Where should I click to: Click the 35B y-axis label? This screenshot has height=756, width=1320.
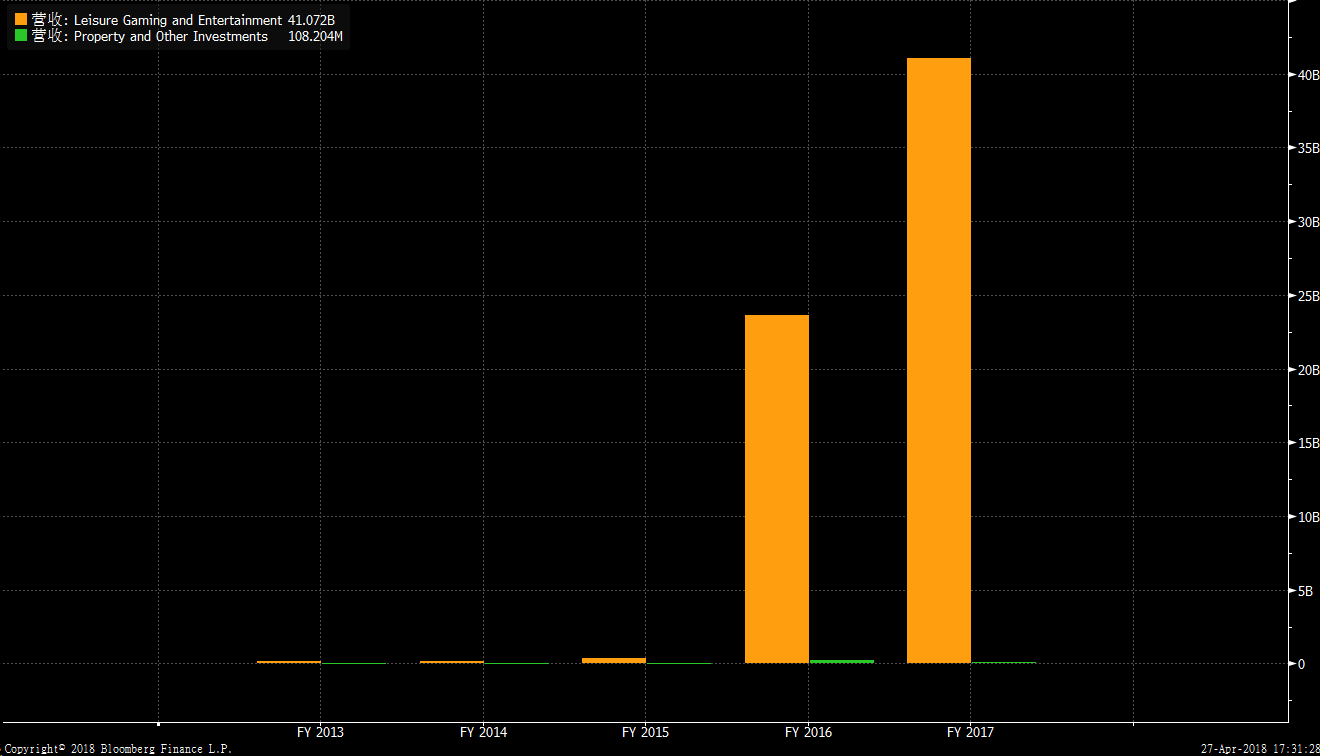tap(1308, 148)
